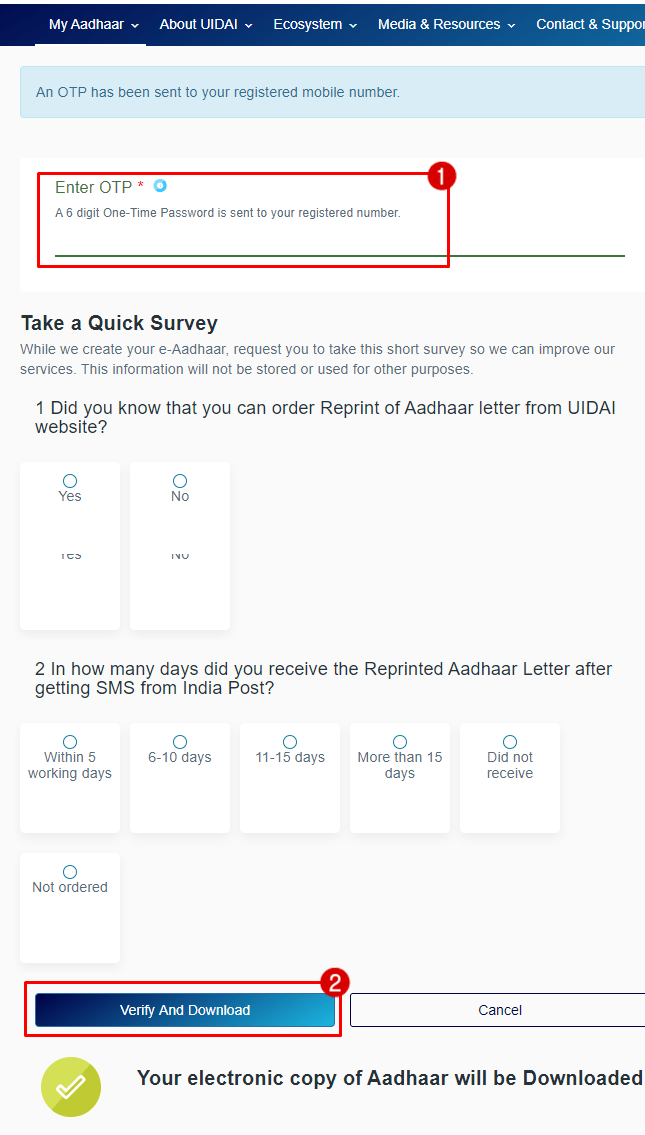Click the green checkmark success icon
This screenshot has width=645, height=1135.
(x=70, y=1087)
